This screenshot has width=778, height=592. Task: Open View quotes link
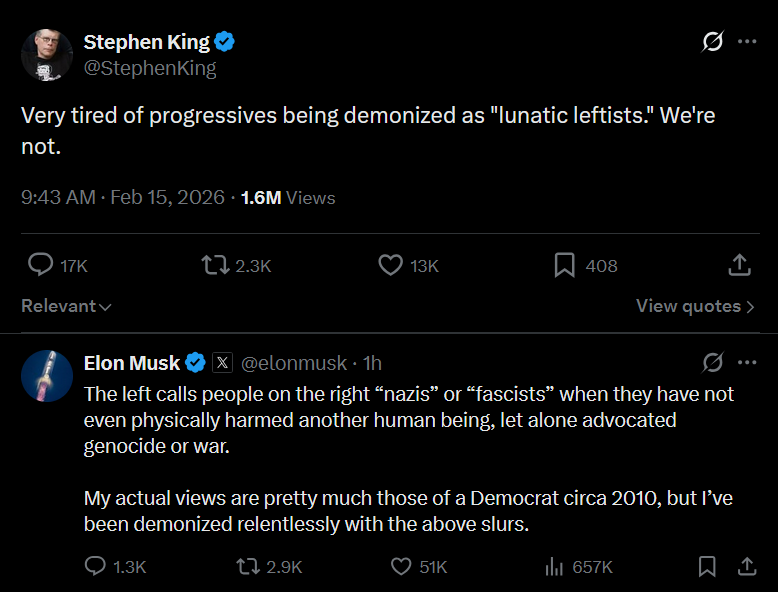(695, 306)
